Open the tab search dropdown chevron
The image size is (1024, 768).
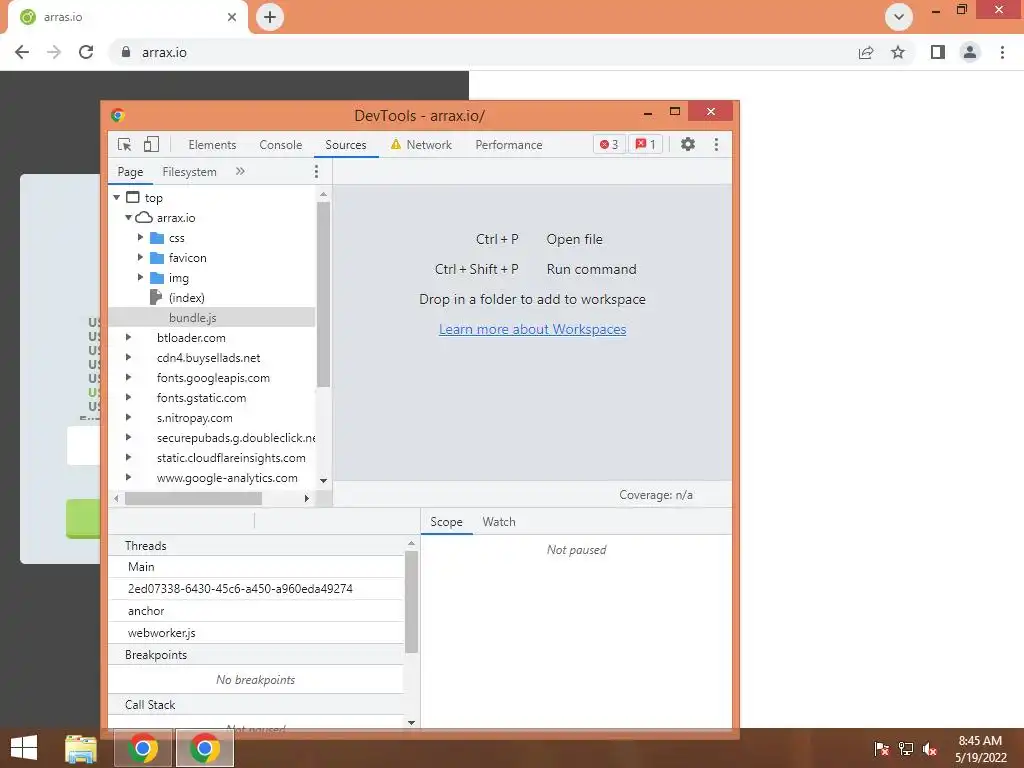point(899,17)
